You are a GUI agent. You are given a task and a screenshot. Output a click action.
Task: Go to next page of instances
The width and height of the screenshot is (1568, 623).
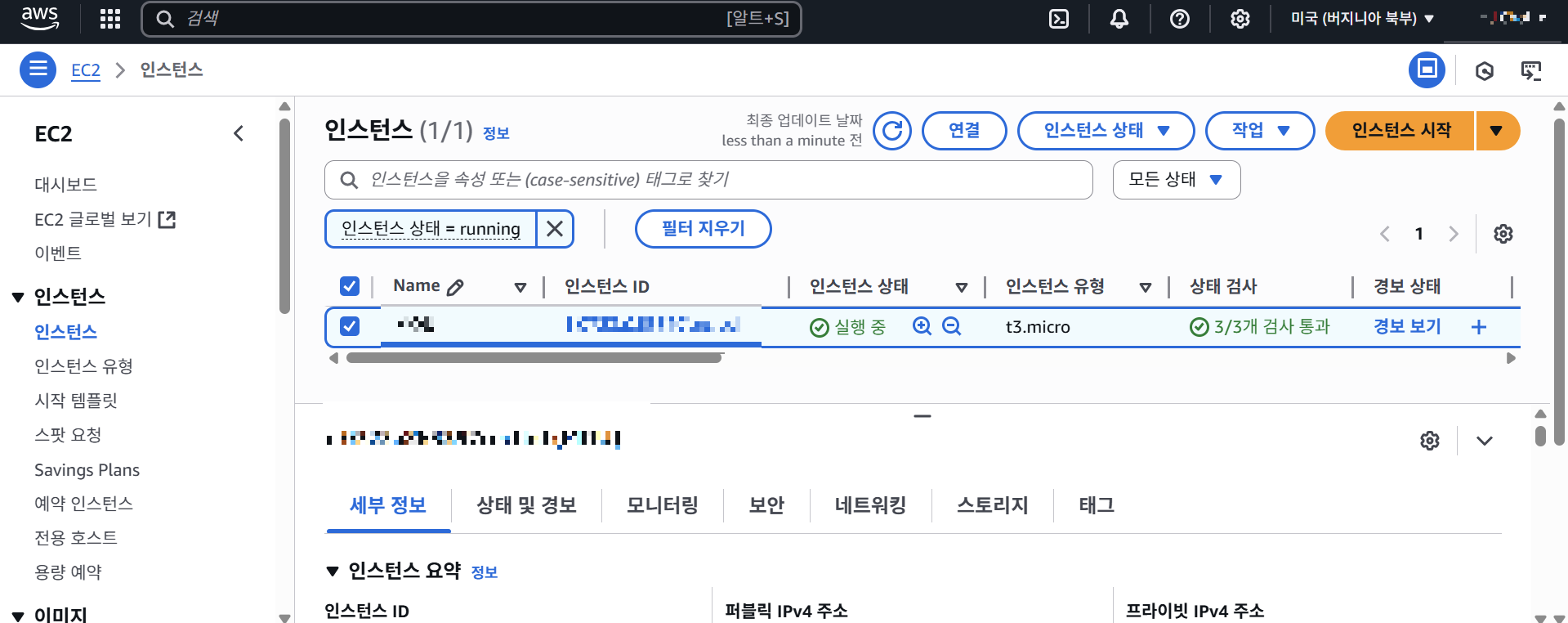coord(1454,234)
